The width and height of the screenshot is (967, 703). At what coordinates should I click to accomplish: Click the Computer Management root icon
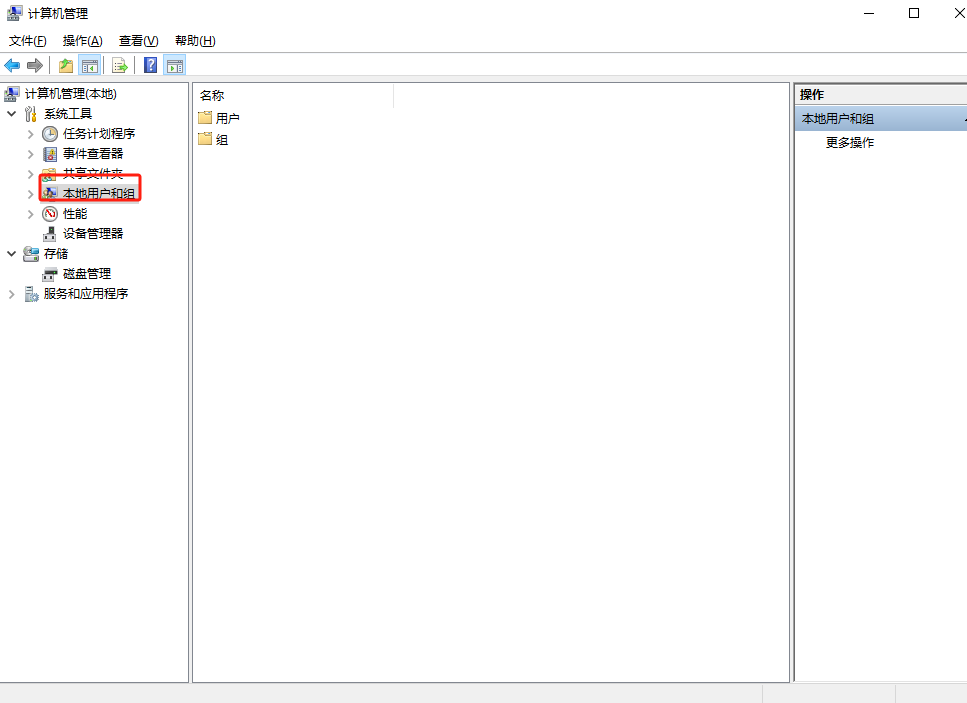click(x=12, y=94)
